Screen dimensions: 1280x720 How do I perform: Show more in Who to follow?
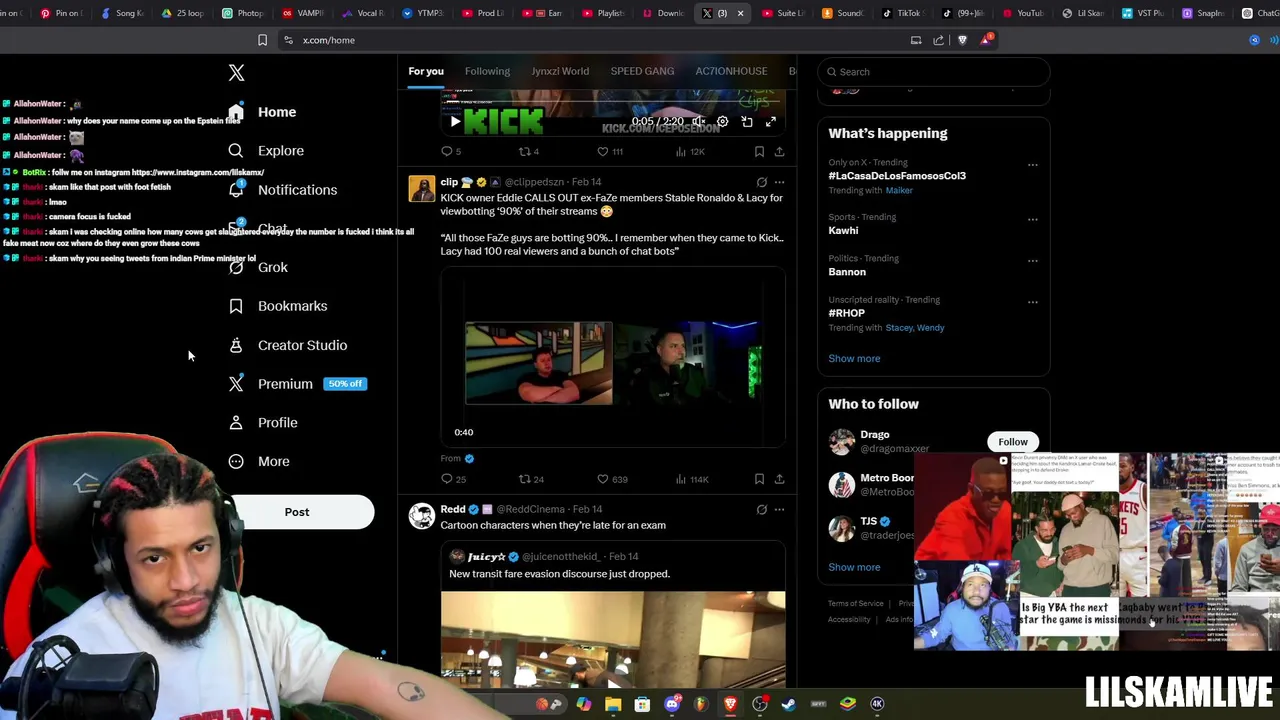854,567
